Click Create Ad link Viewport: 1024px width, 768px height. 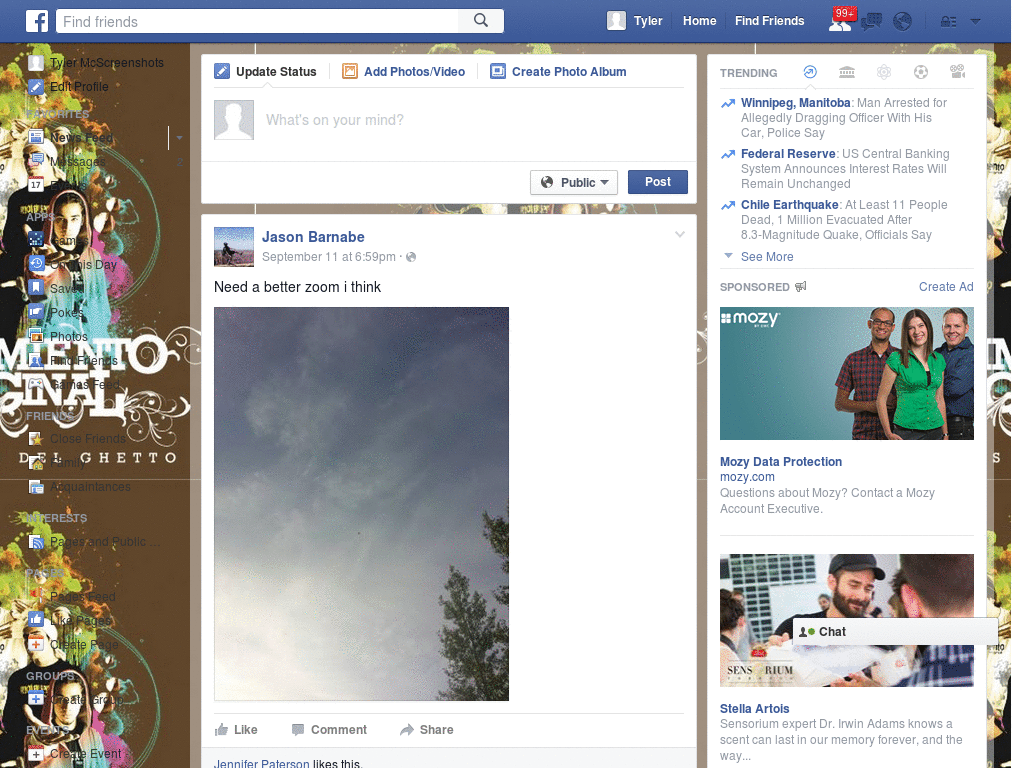[x=946, y=287]
